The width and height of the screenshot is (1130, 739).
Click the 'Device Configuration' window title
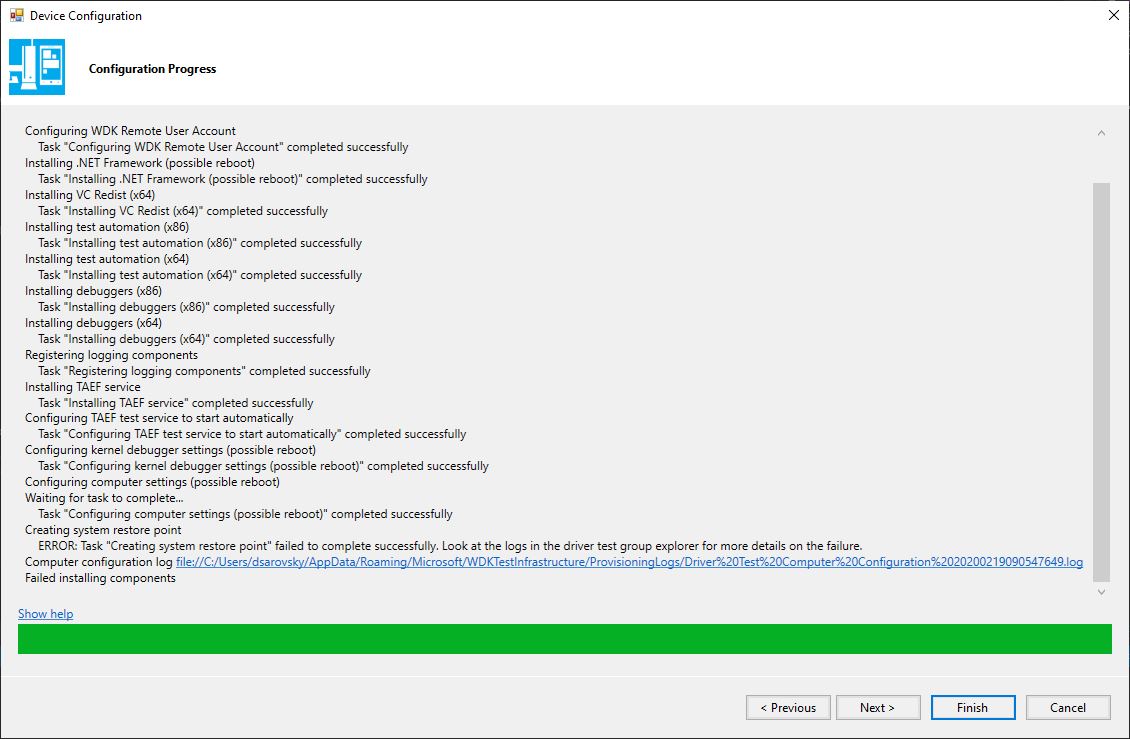(86, 16)
